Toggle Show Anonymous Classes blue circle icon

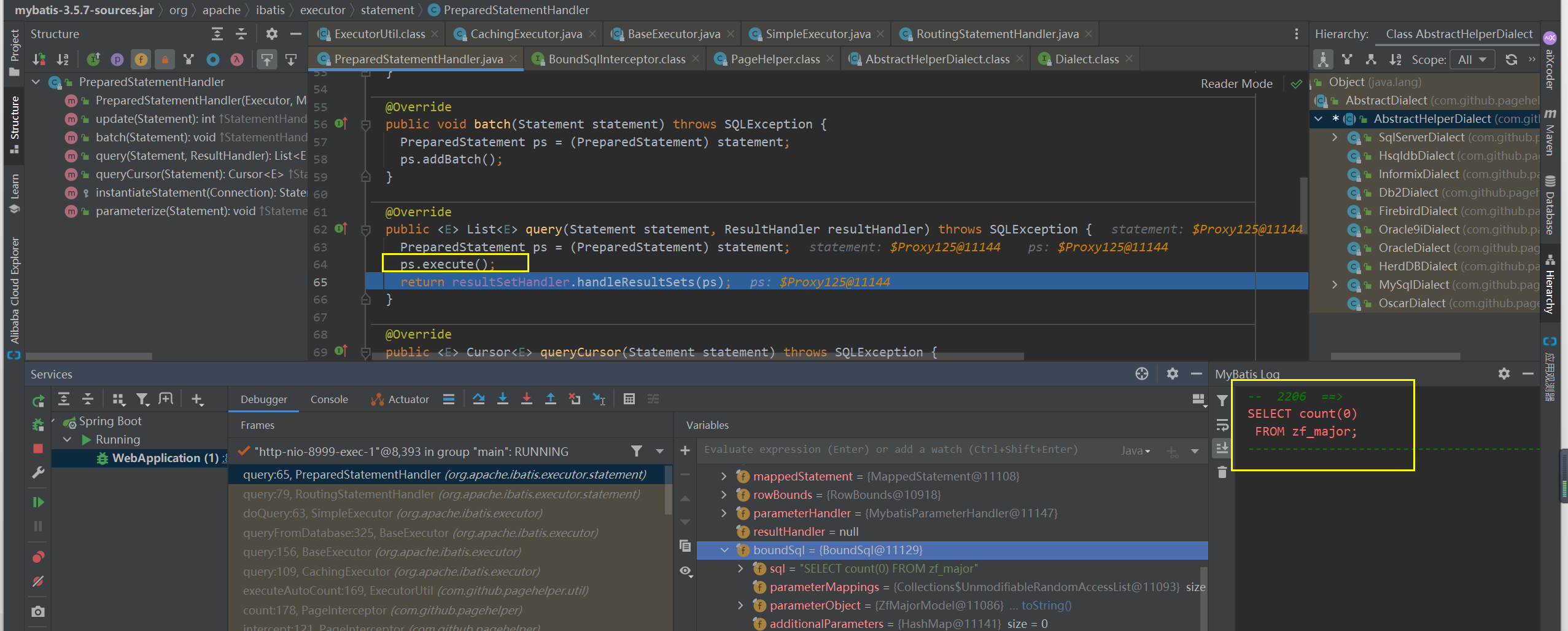213,60
